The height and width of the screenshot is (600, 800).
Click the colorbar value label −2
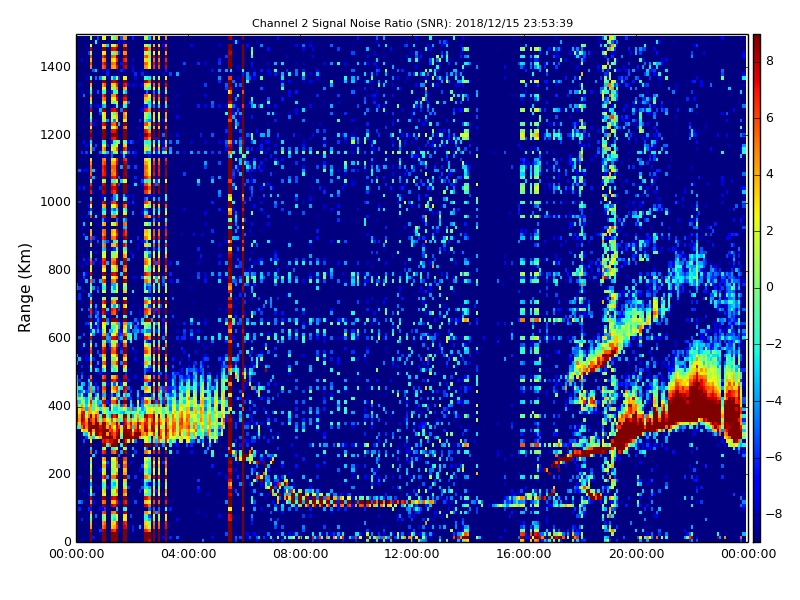(774, 344)
